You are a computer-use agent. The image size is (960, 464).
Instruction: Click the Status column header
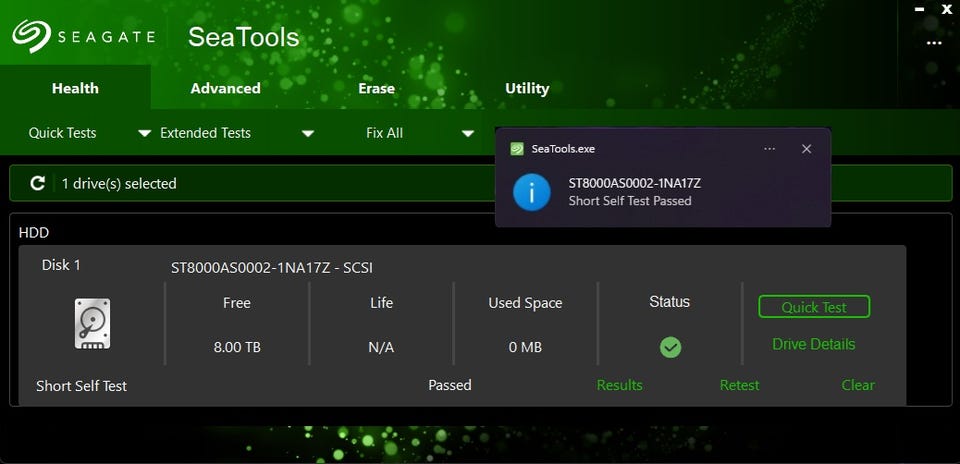pyautogui.click(x=670, y=302)
